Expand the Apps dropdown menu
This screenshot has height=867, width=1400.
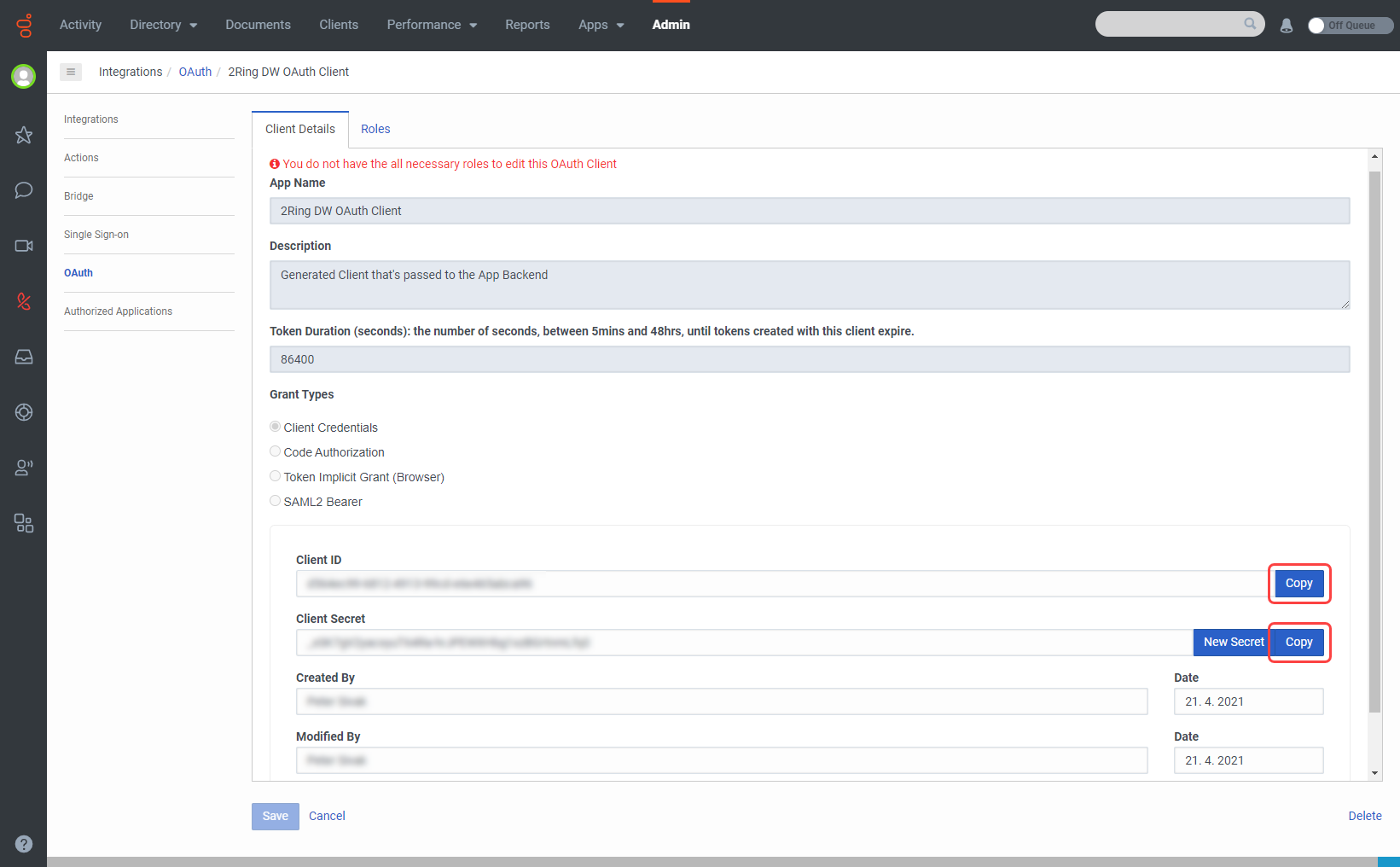click(601, 25)
